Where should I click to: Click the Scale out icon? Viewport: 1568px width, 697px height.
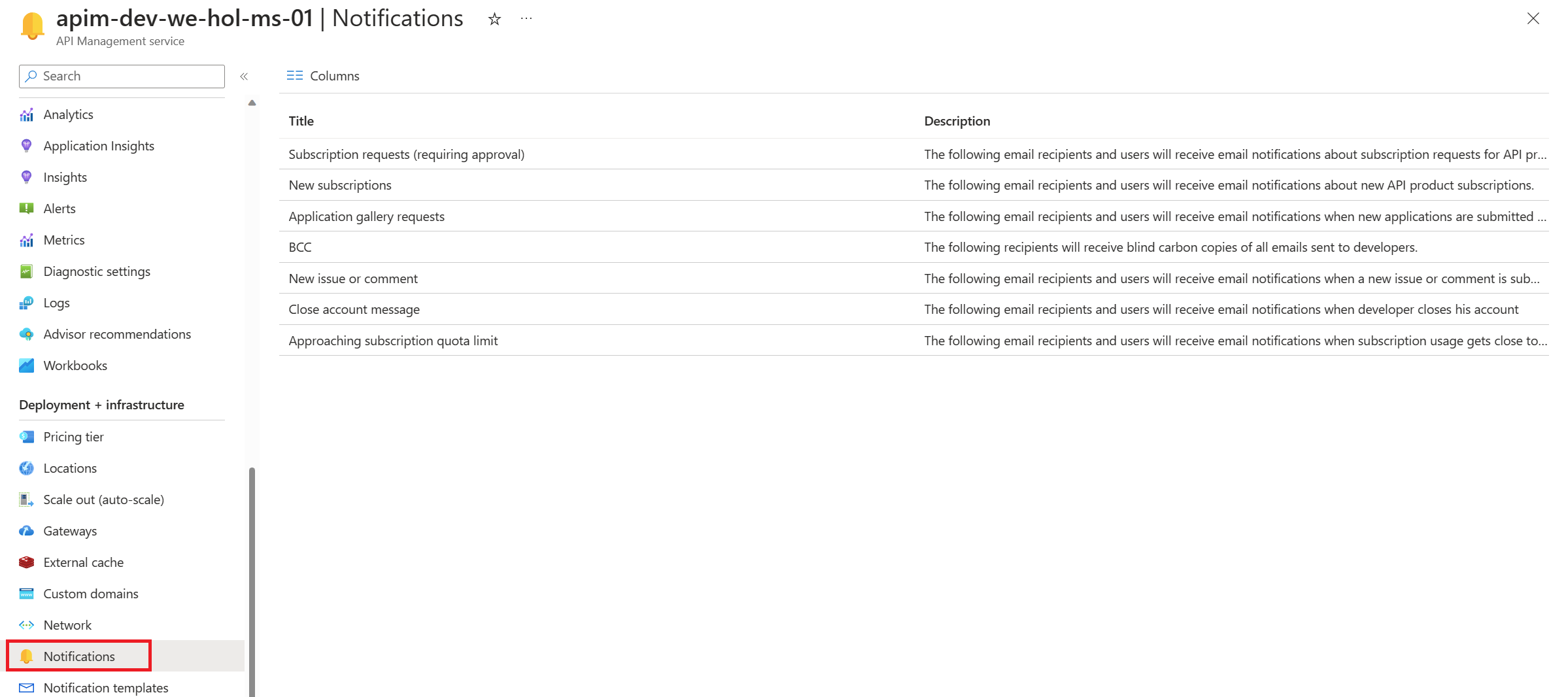point(26,500)
